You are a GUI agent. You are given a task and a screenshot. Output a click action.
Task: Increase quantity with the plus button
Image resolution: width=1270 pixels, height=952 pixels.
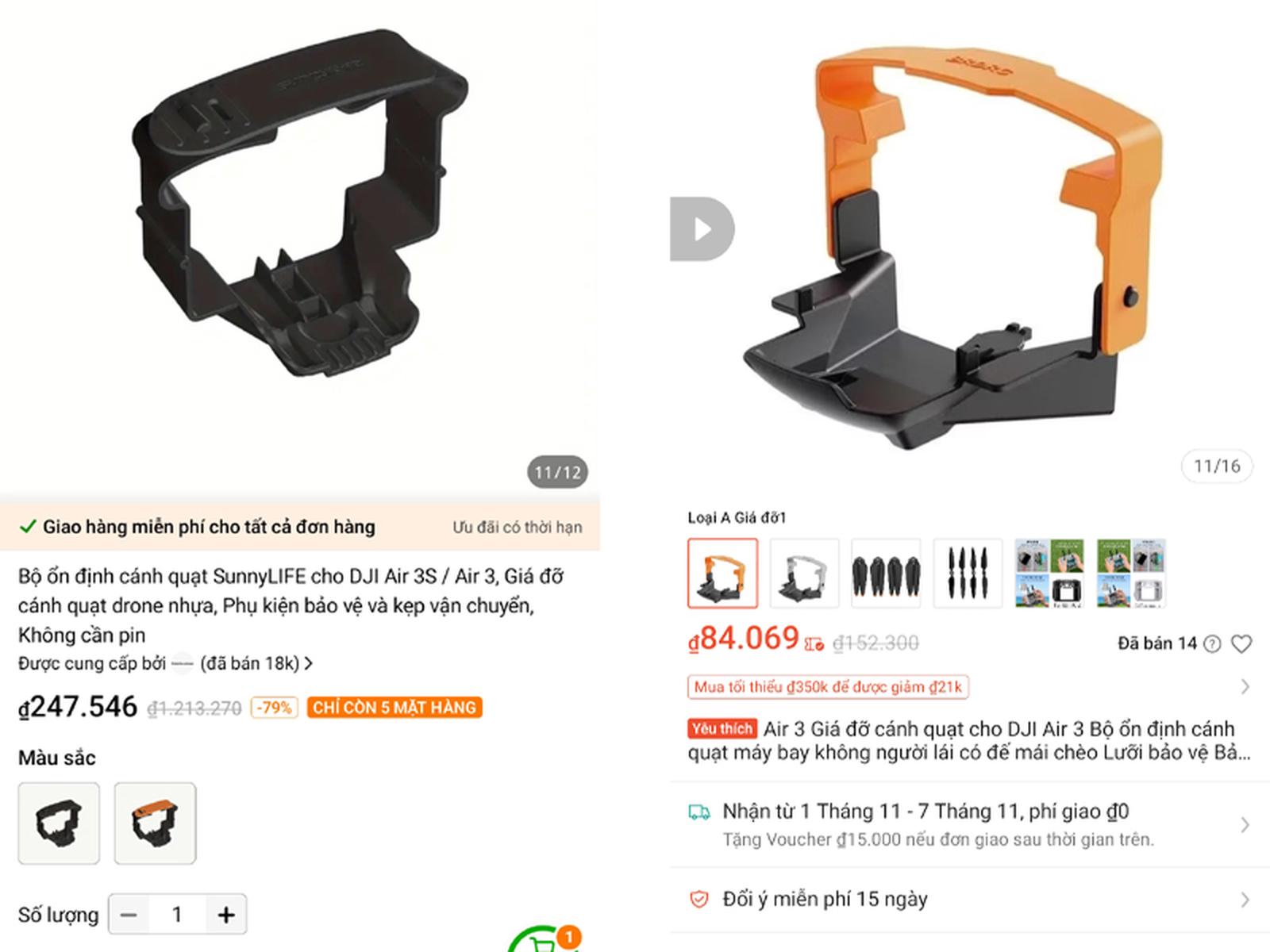[226, 915]
